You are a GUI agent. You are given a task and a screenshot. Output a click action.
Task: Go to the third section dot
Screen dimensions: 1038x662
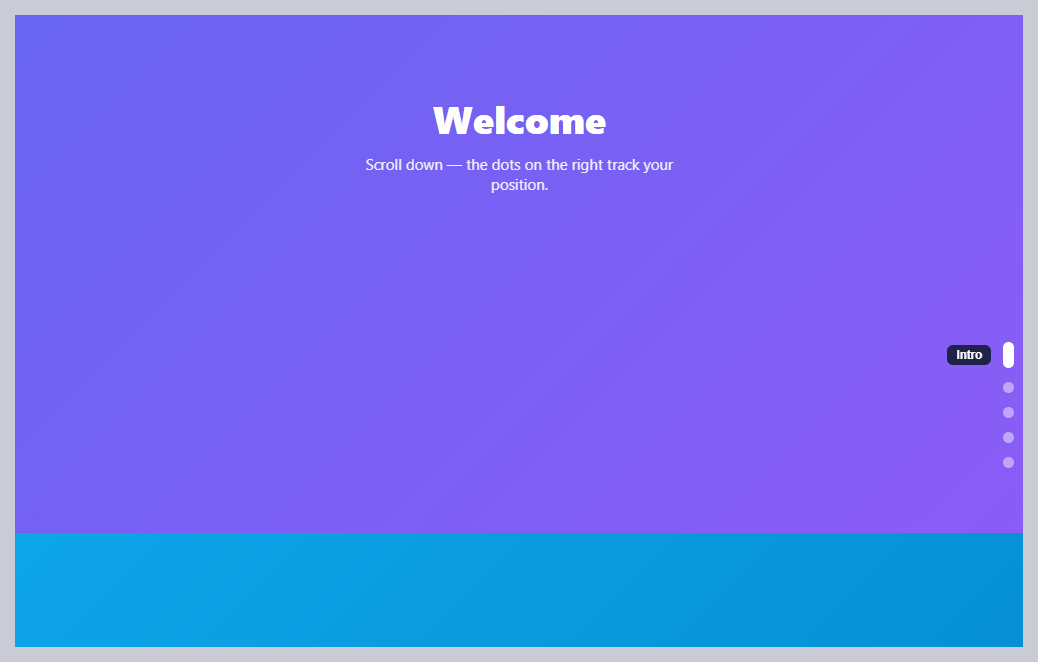(x=1008, y=412)
